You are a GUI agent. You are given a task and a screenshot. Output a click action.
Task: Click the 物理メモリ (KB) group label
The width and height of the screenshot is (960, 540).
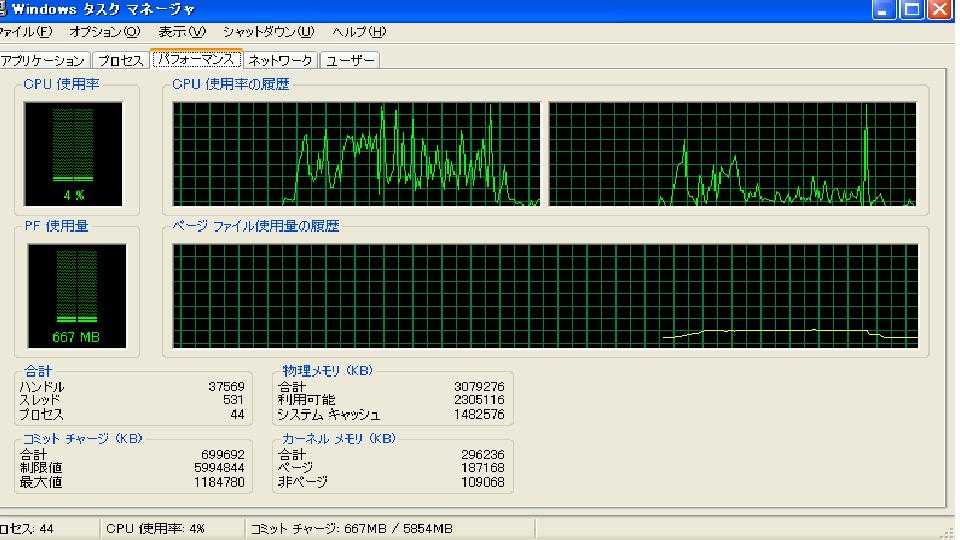point(327,371)
